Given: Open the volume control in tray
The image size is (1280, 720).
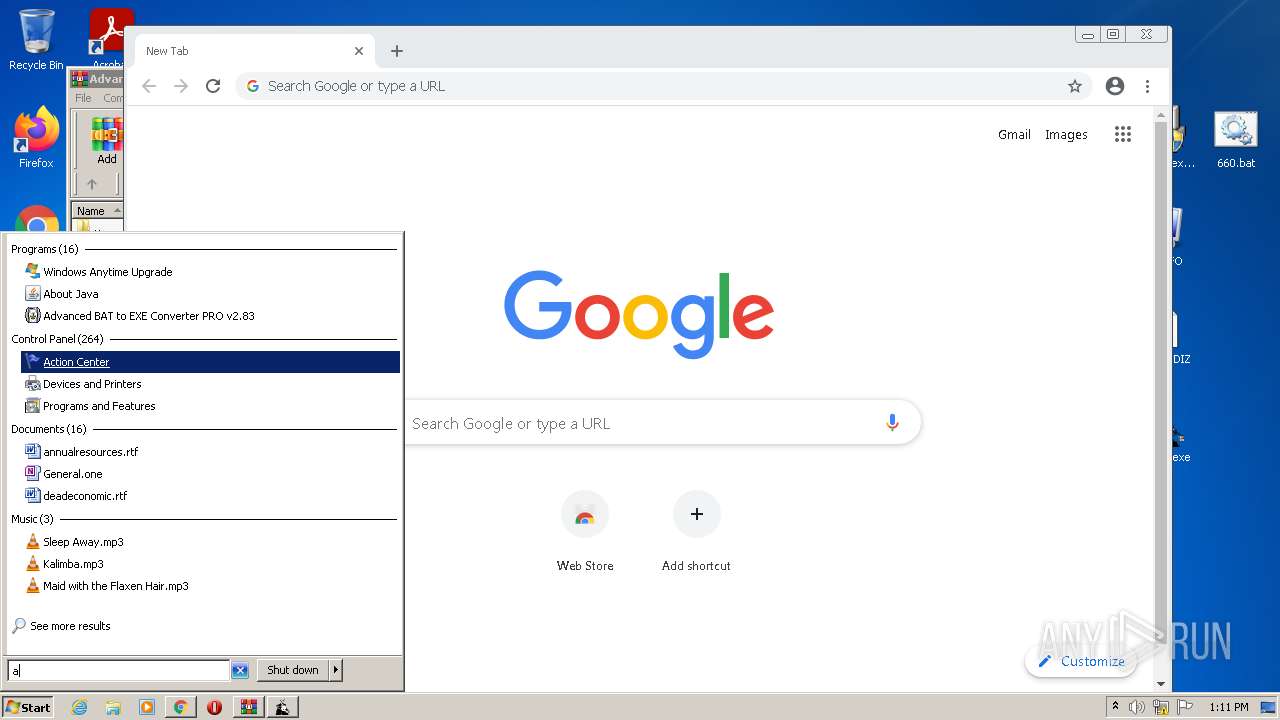Looking at the screenshot, I should click(x=1137, y=707).
